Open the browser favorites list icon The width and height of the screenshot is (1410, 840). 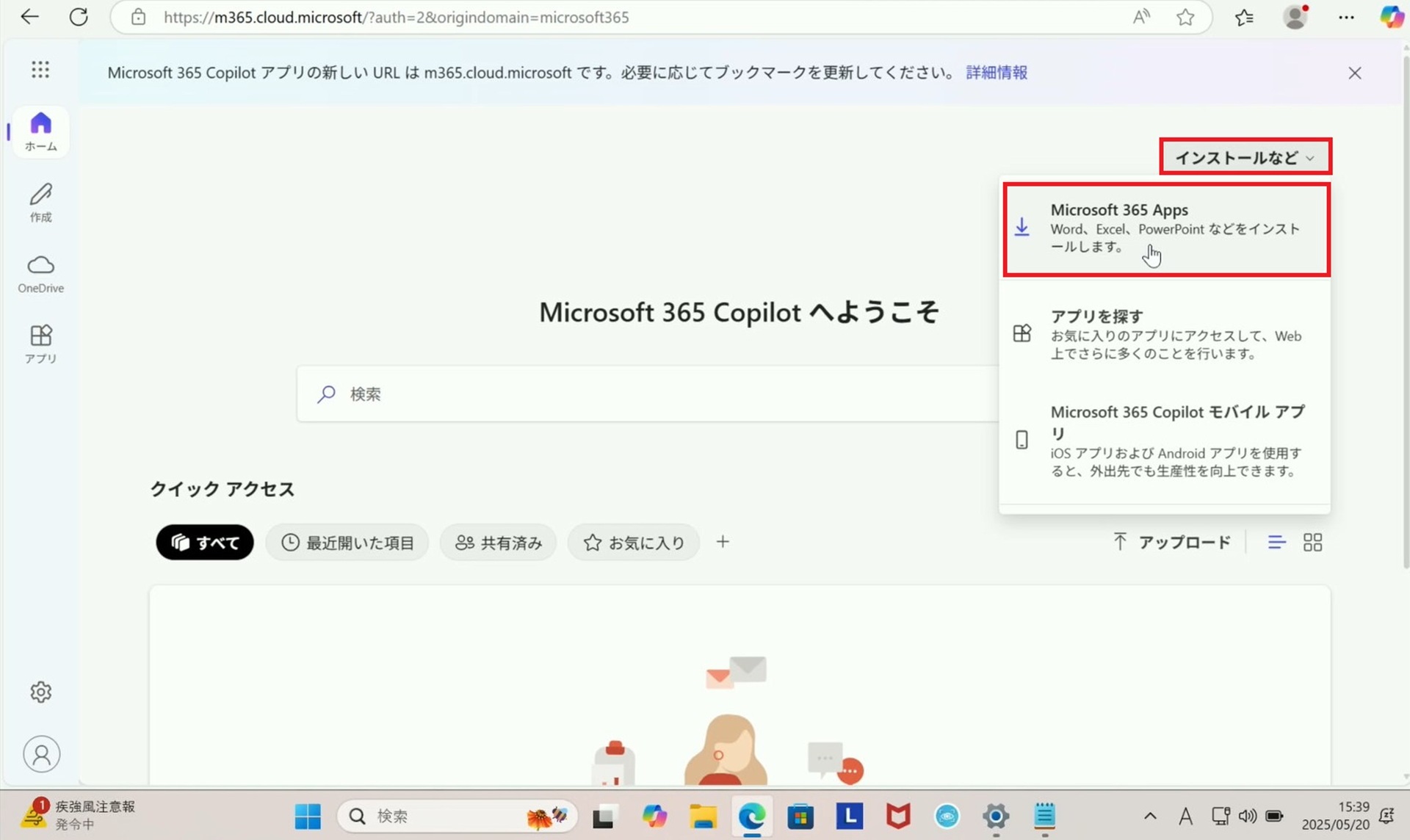pos(1244,17)
